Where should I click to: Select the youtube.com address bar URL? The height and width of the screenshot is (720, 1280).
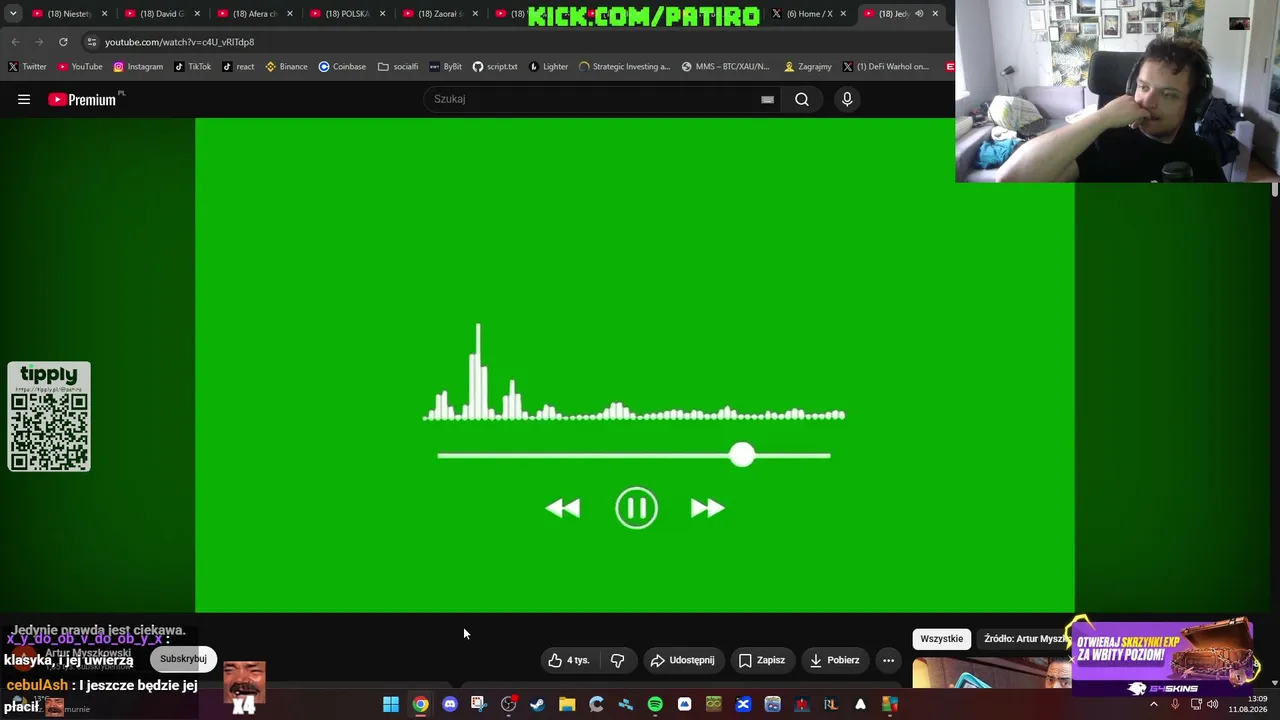[x=179, y=42]
